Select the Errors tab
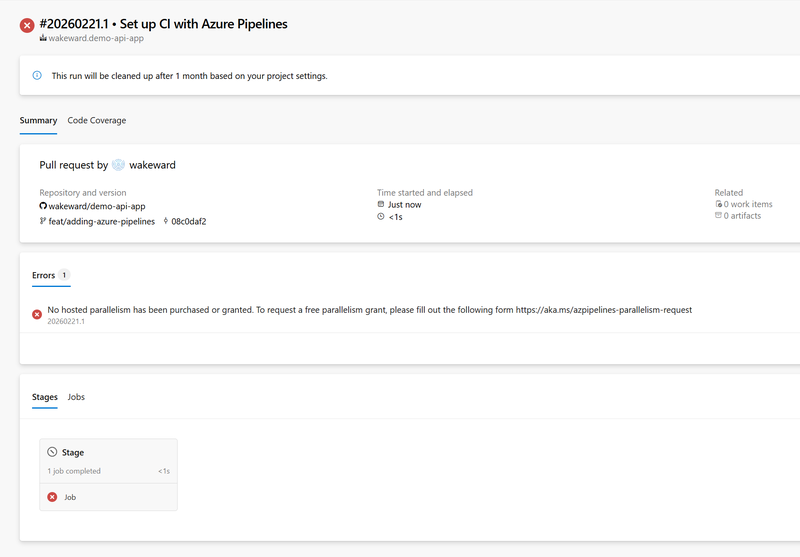This screenshot has width=800, height=557. point(43,275)
